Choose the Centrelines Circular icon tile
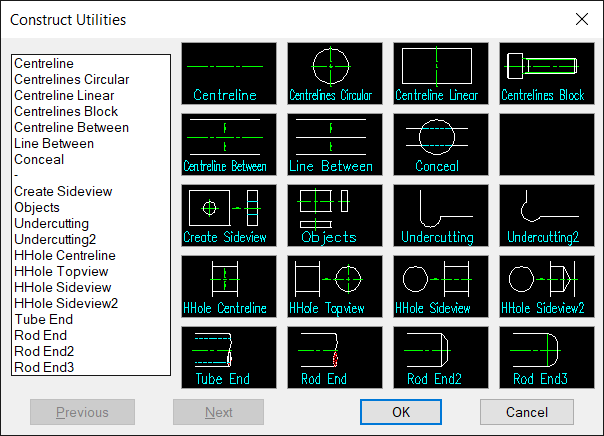The height and width of the screenshot is (436, 604). (x=335, y=74)
